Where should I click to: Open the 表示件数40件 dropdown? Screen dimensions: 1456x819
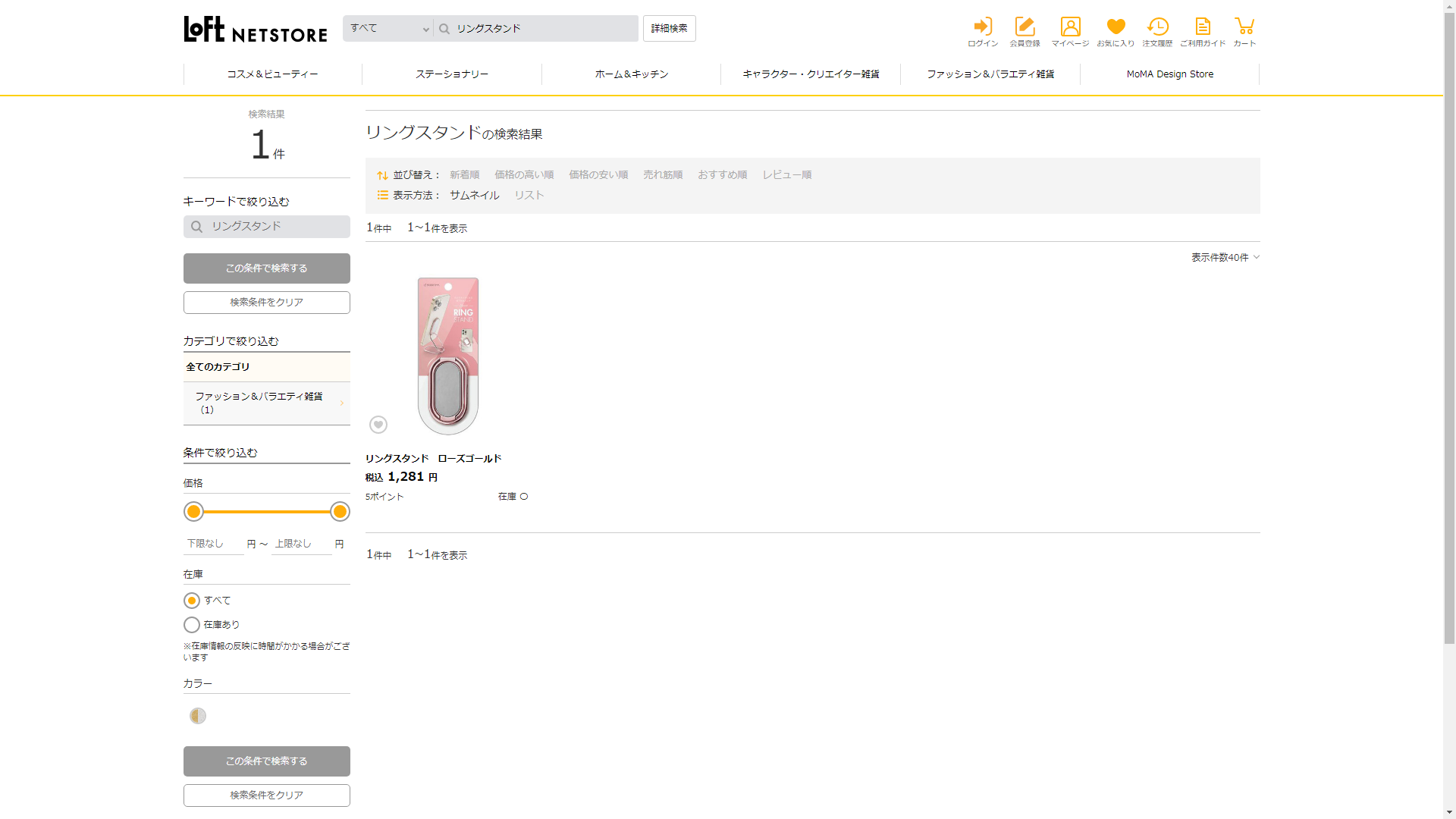1225,258
